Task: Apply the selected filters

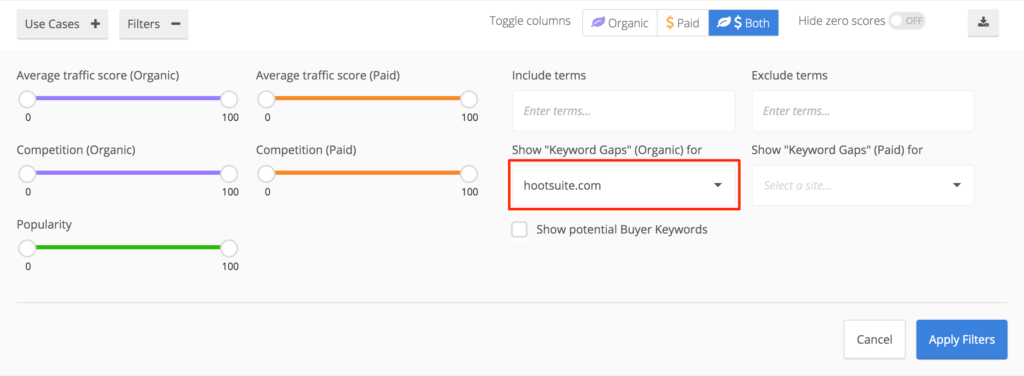Action: click(961, 339)
